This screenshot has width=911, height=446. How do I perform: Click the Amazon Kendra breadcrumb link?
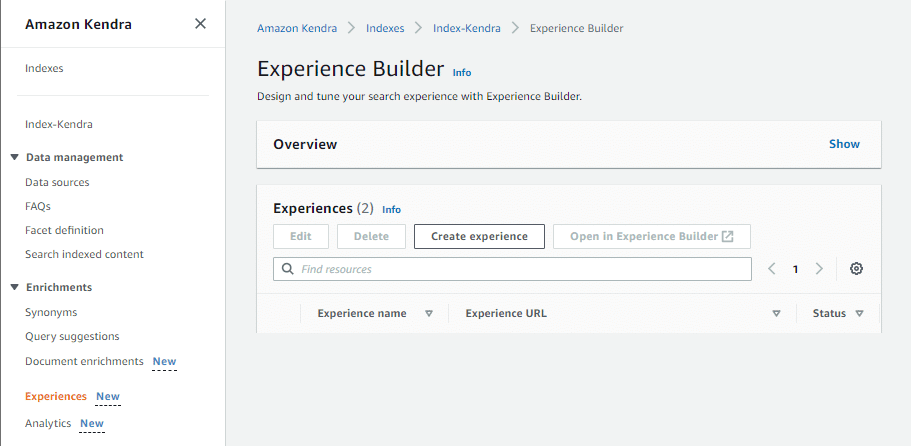tap(297, 28)
